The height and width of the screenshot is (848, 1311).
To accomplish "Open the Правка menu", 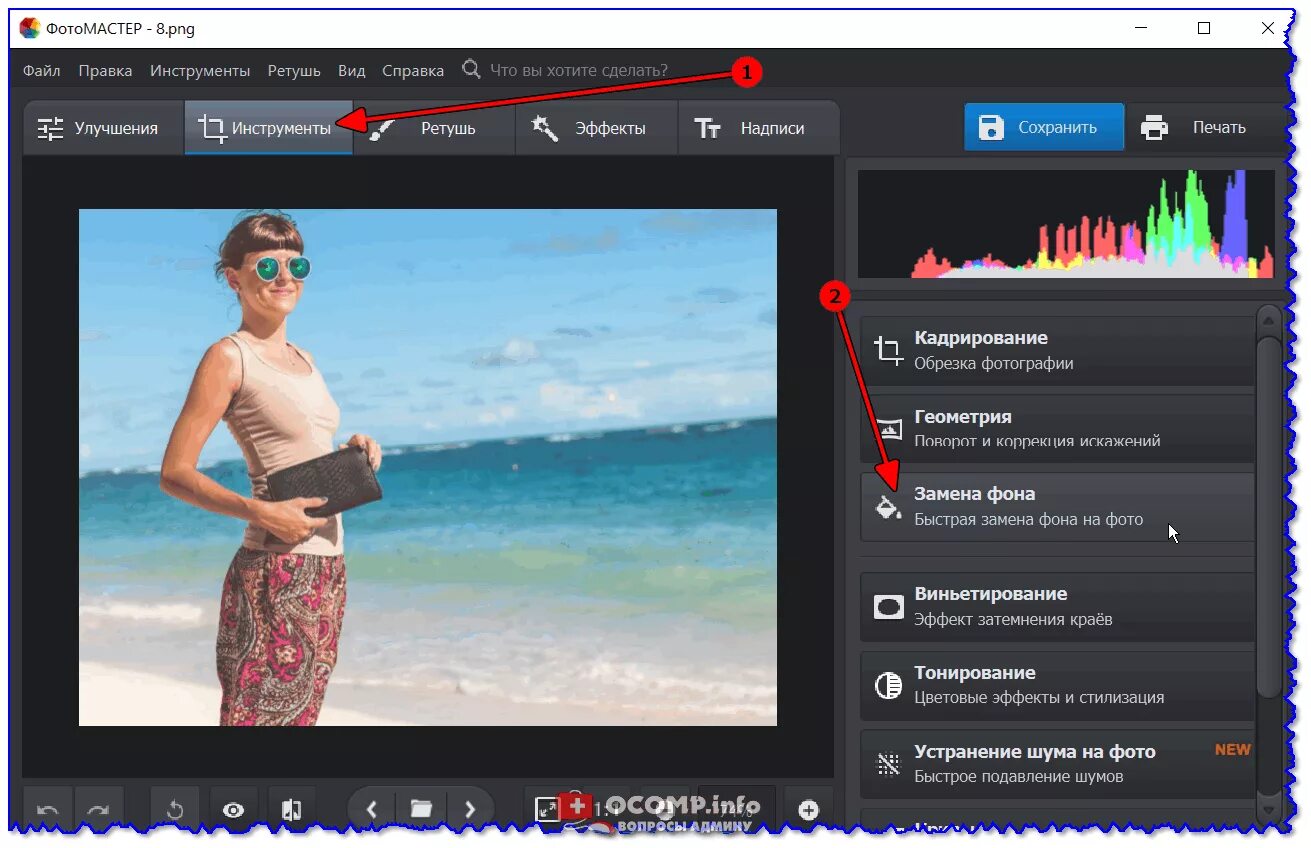I will click(x=105, y=71).
